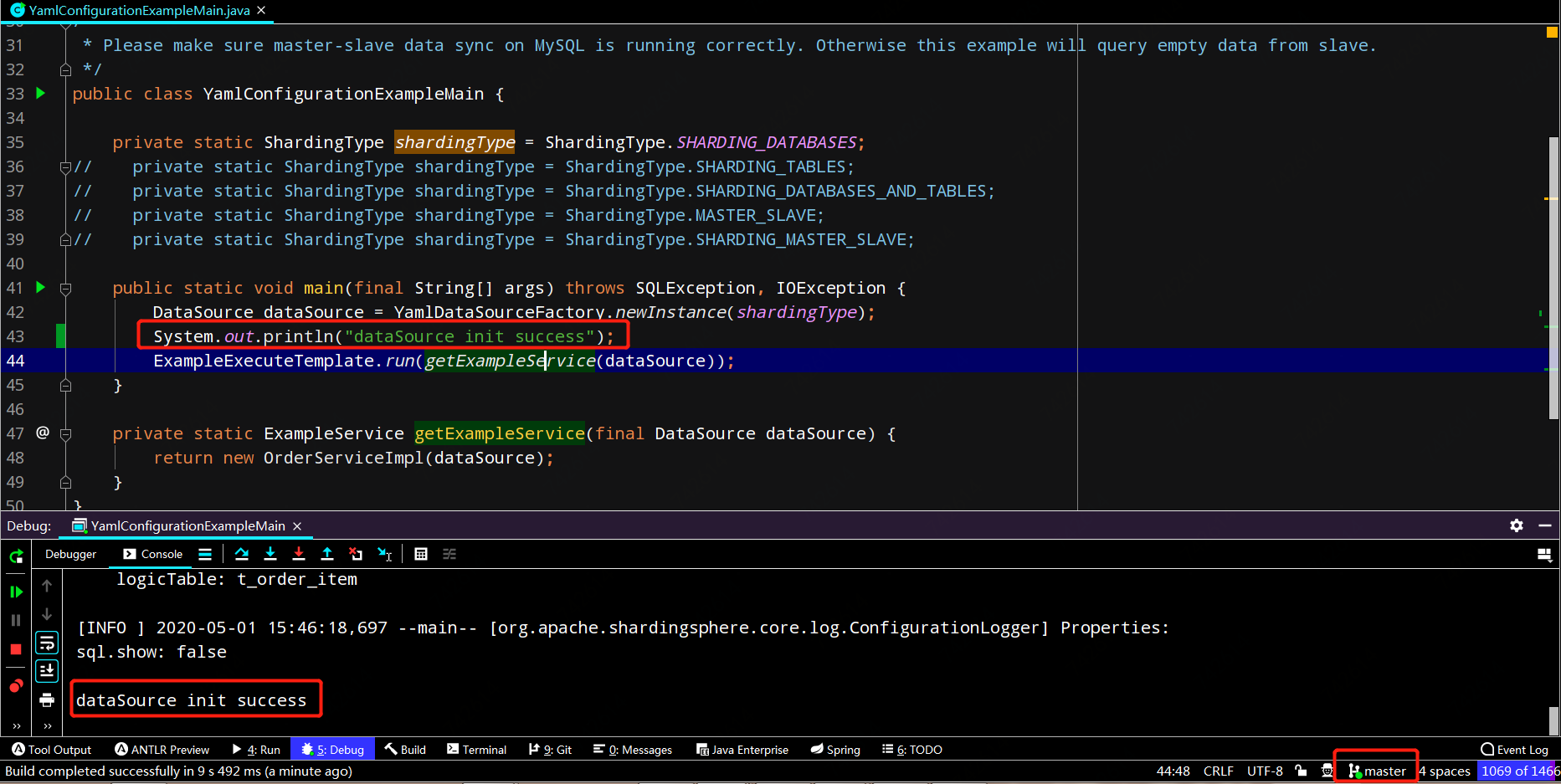
Task: Open the Terminal tool window
Action: [x=476, y=749]
